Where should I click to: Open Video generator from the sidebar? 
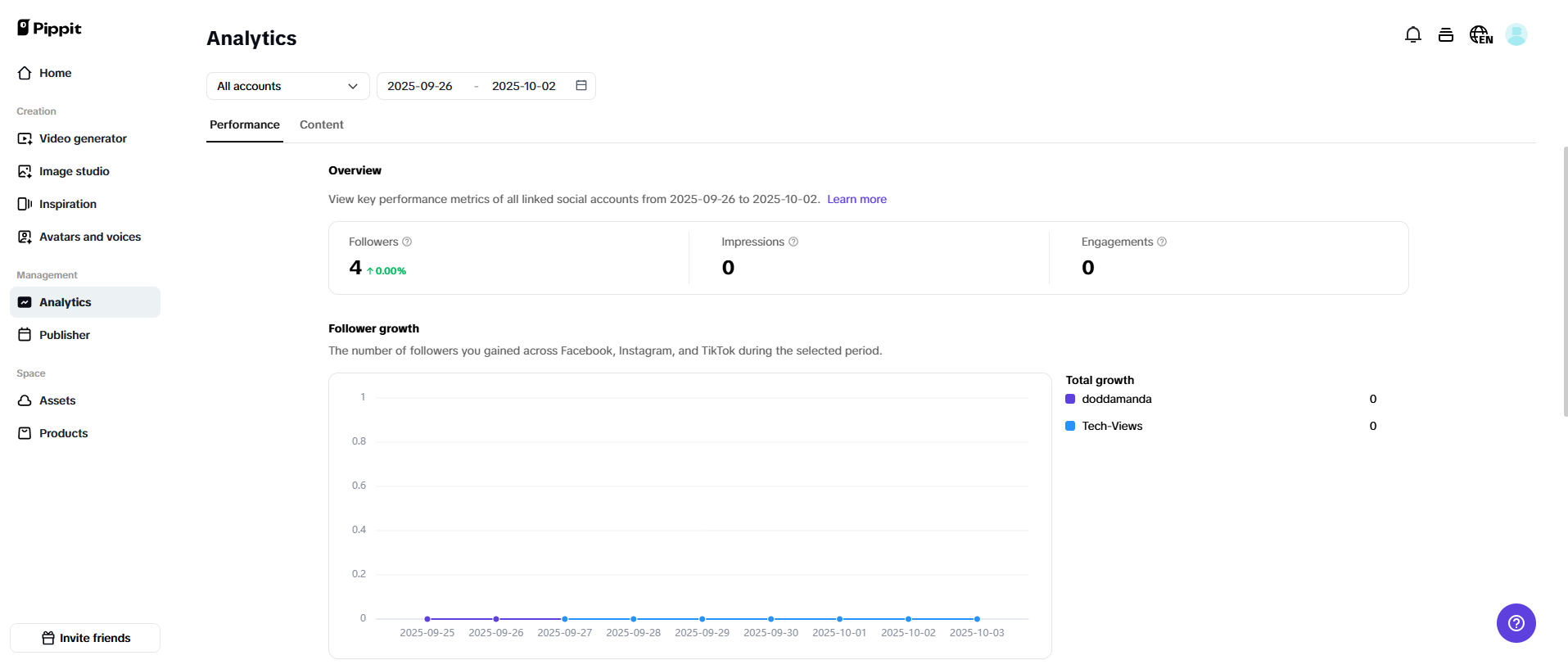83,138
